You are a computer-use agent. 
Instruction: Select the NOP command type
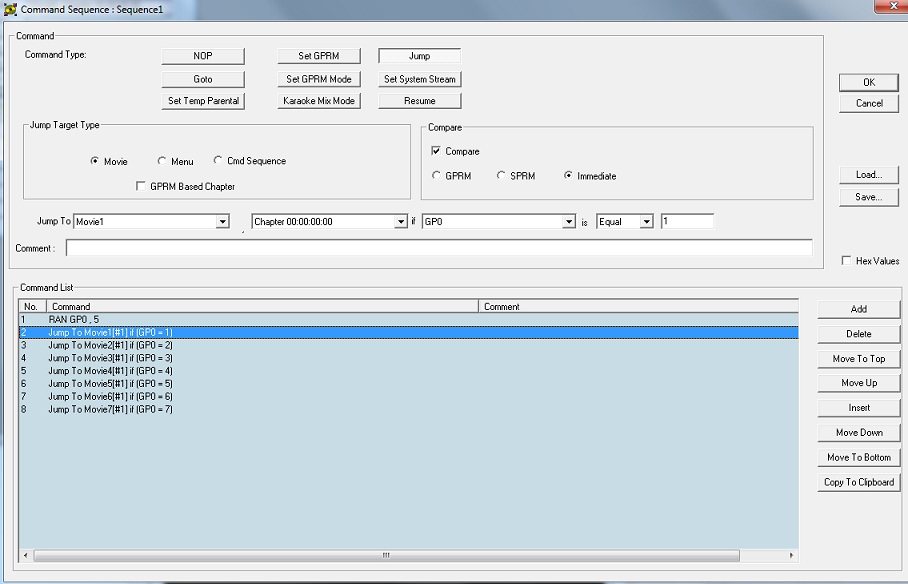(x=203, y=56)
